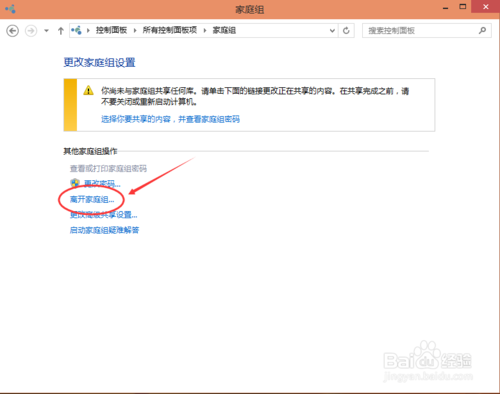Maximize the 家庭组 window
Screen dimensions: 500x394
(x=463, y=7)
